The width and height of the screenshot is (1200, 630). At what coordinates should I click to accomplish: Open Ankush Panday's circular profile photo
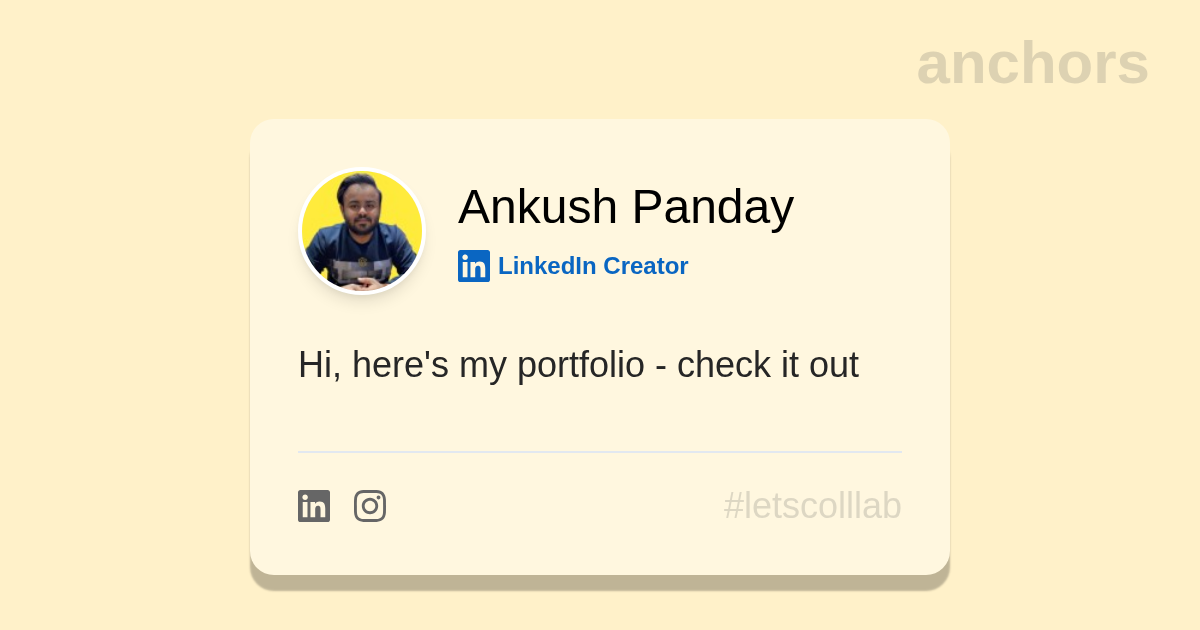(x=362, y=231)
